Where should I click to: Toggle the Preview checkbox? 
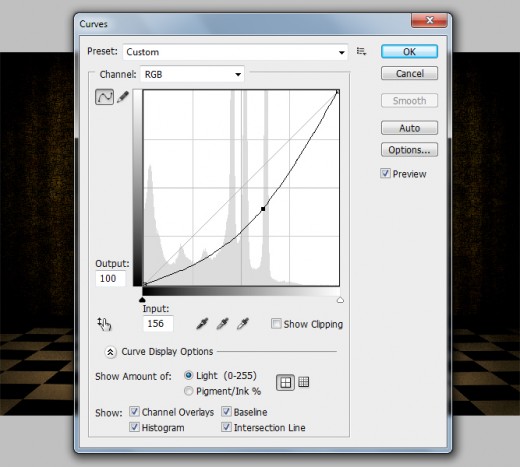click(385, 173)
